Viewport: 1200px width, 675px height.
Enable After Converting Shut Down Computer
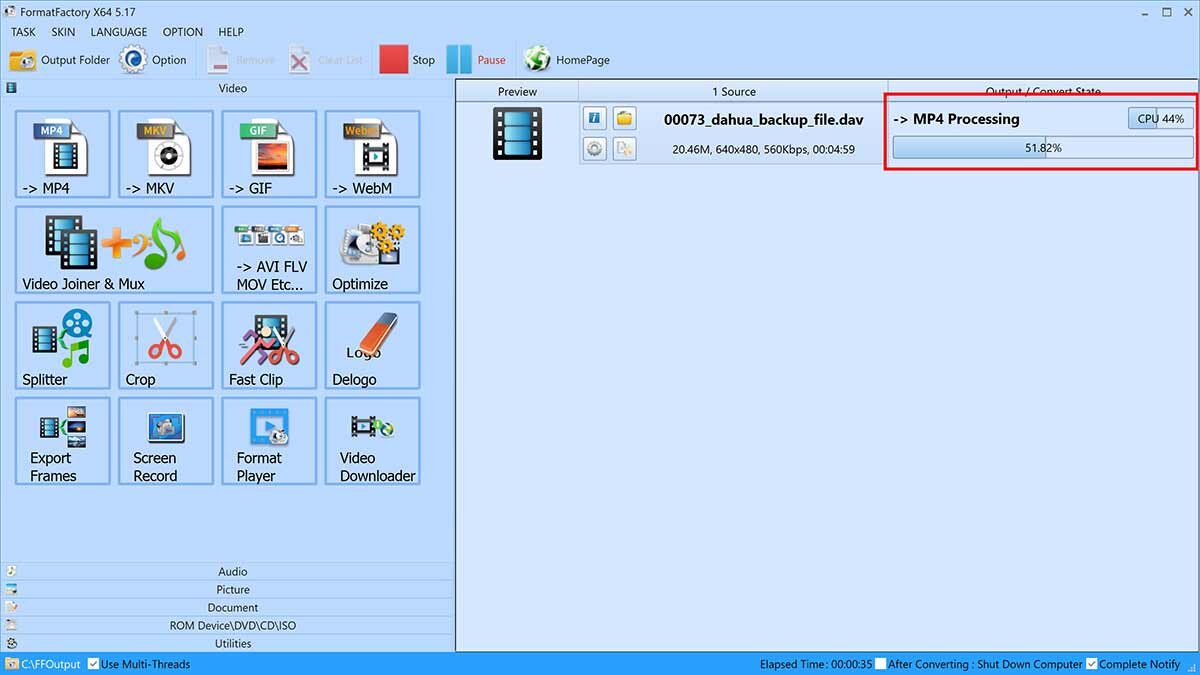(880, 664)
